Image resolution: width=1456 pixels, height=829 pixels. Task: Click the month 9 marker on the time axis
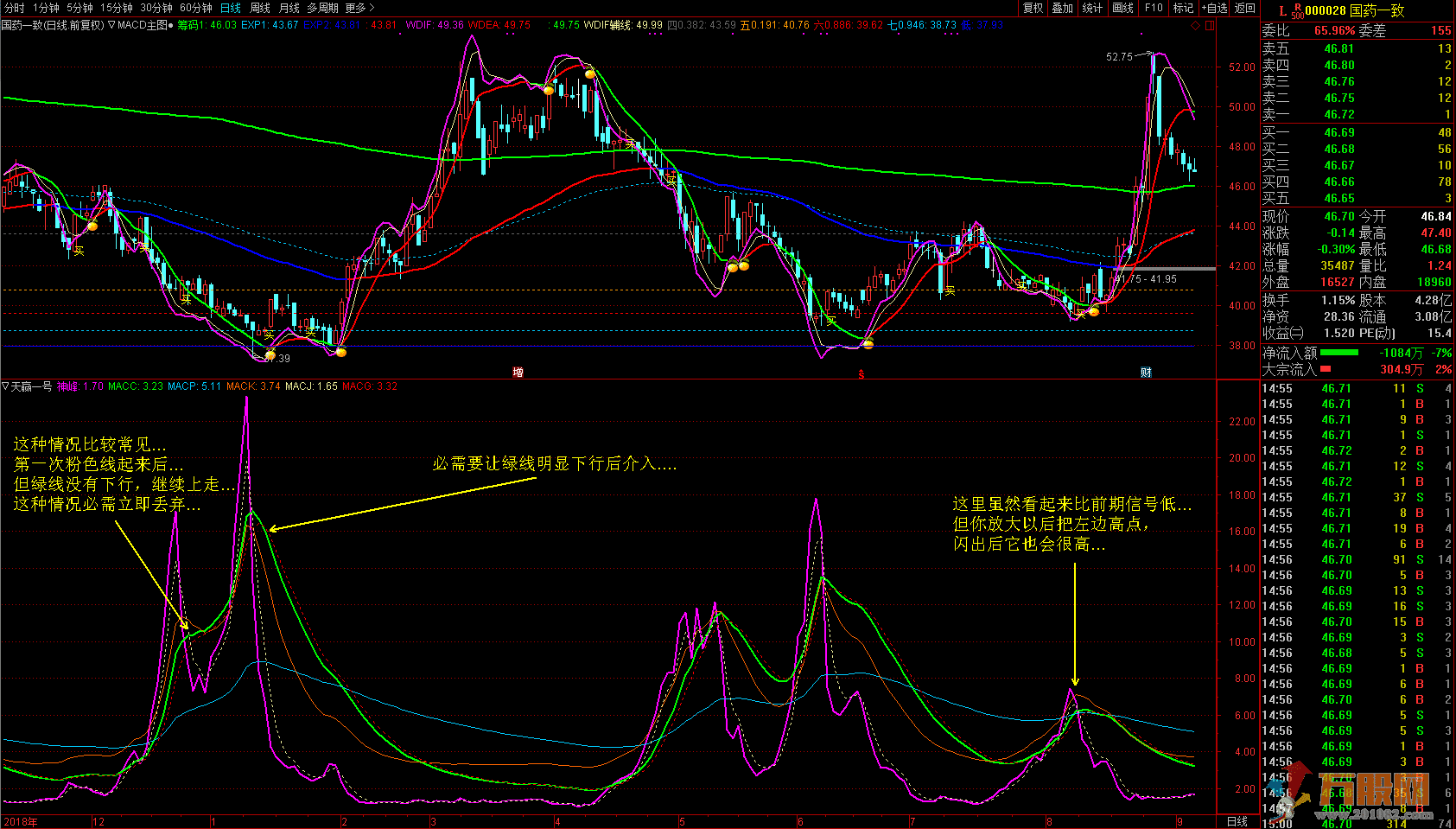point(1179,822)
